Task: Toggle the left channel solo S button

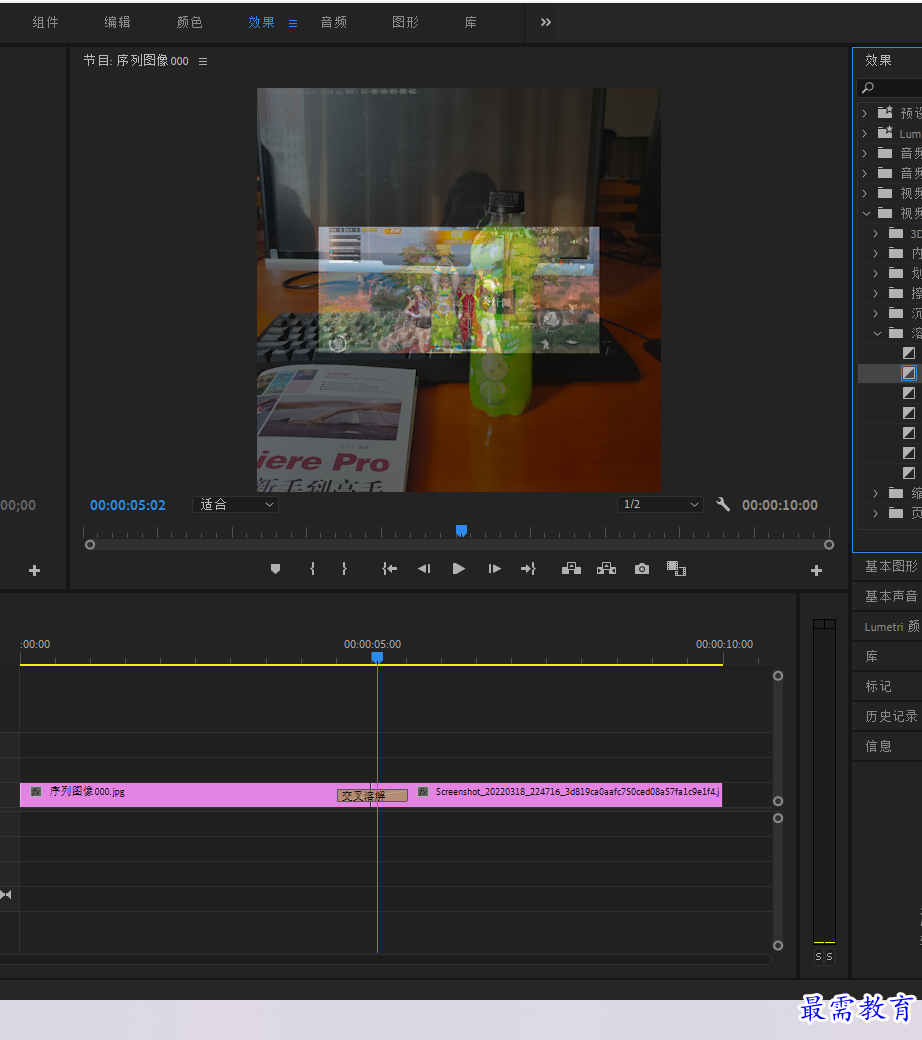Action: click(x=818, y=956)
